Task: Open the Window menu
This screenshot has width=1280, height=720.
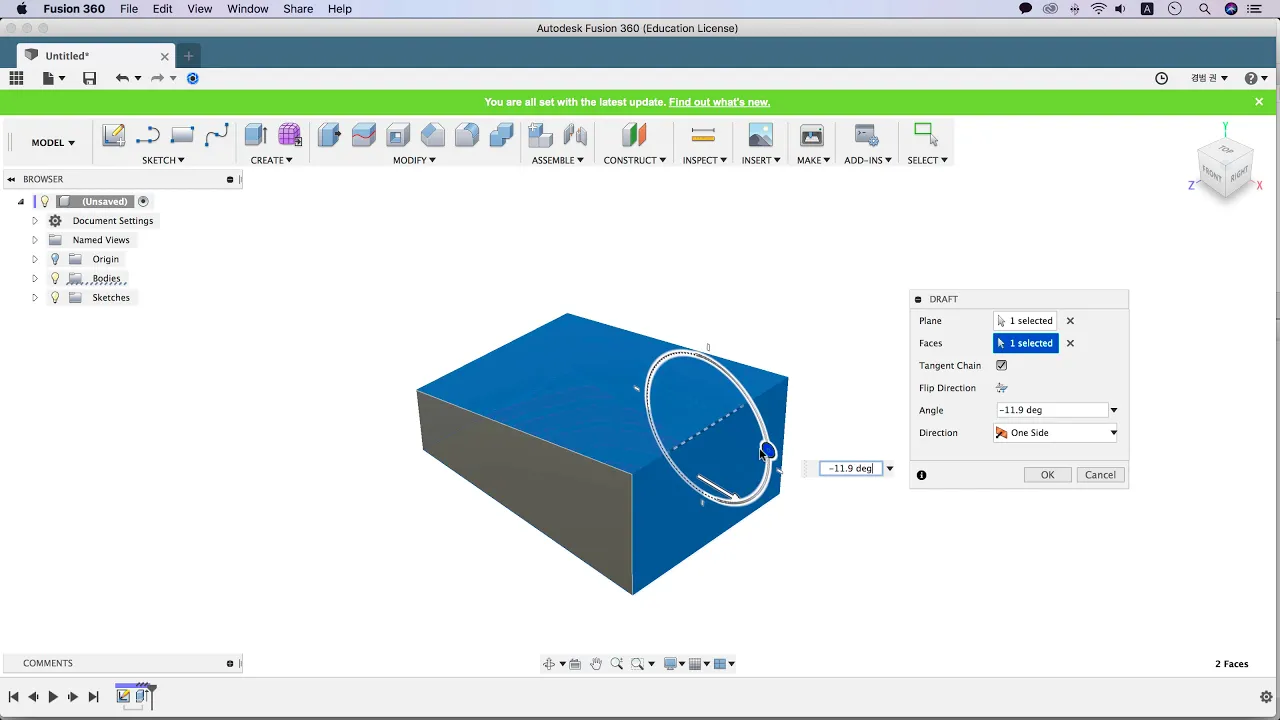Action: click(248, 9)
